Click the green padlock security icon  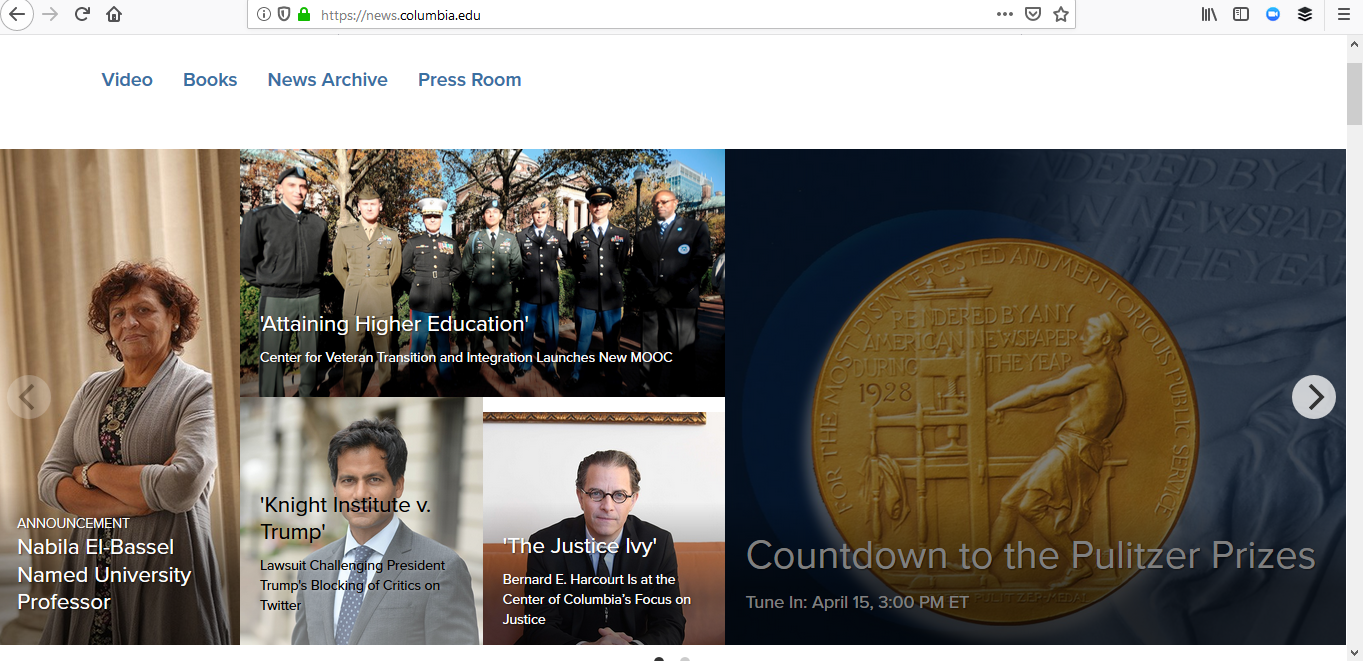(304, 15)
